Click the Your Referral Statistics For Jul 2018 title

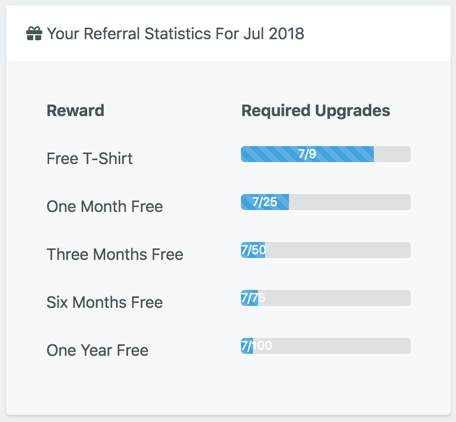176,34
